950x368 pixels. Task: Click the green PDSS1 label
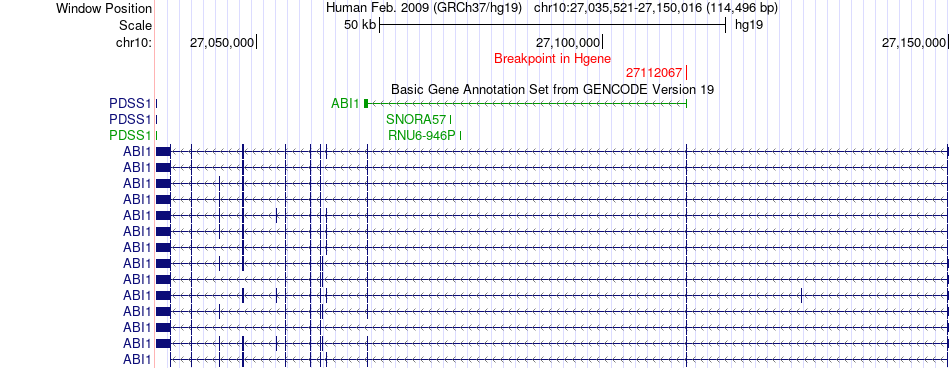pos(130,135)
